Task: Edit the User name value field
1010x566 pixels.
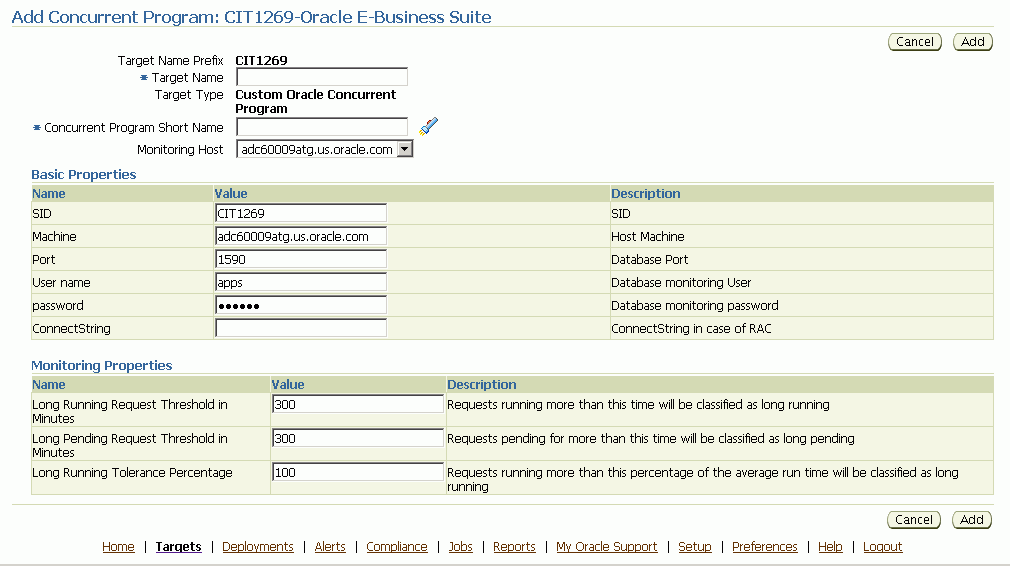Action: 301,282
